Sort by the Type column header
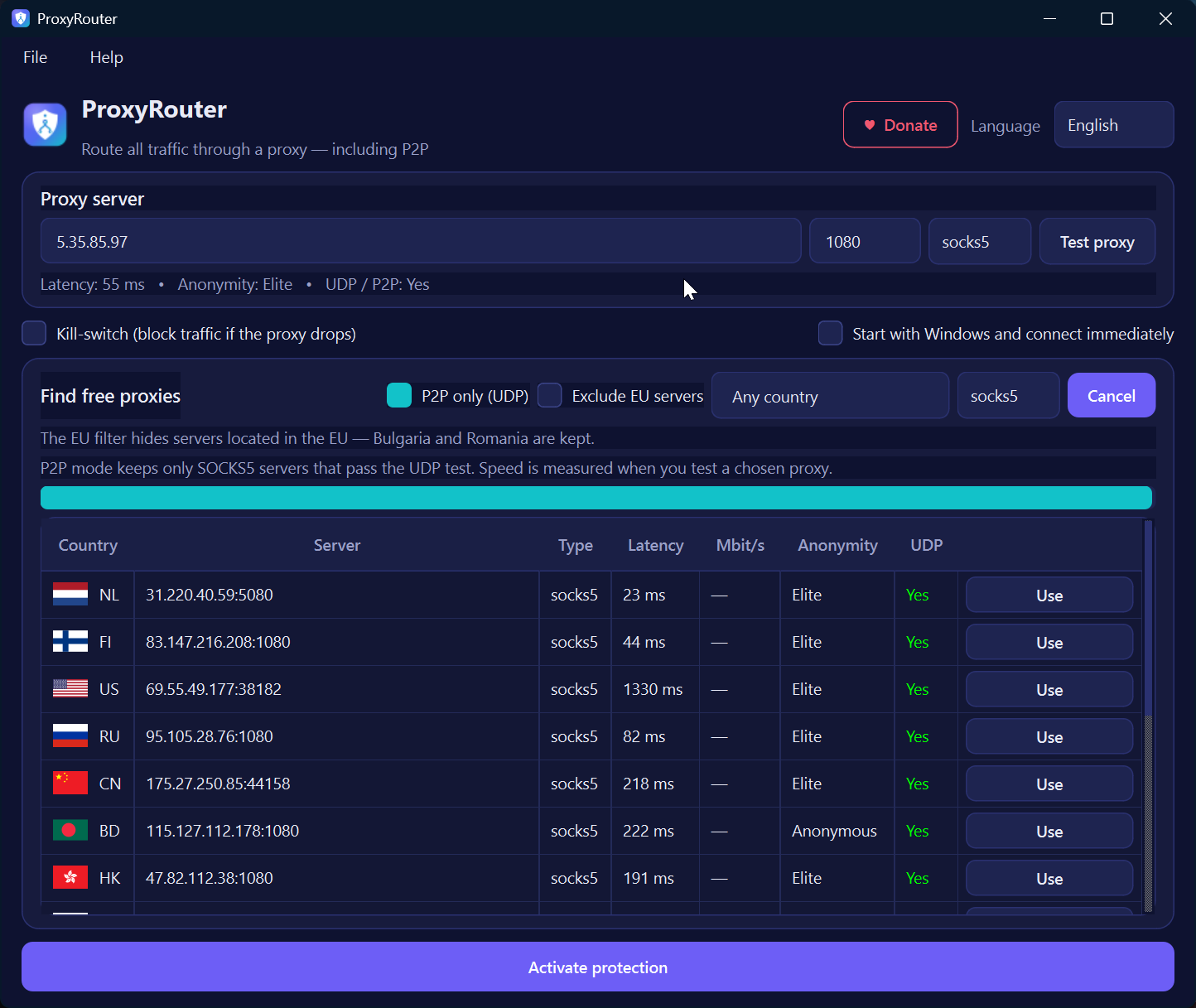Viewport: 1196px width, 1008px height. (576, 545)
